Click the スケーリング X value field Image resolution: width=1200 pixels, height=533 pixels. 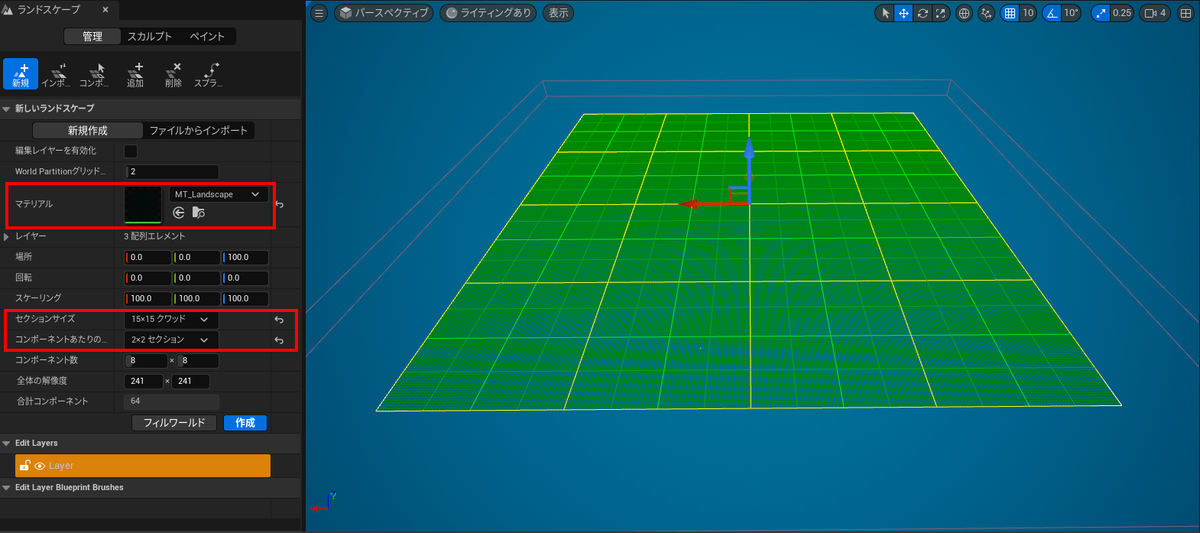(x=148, y=298)
